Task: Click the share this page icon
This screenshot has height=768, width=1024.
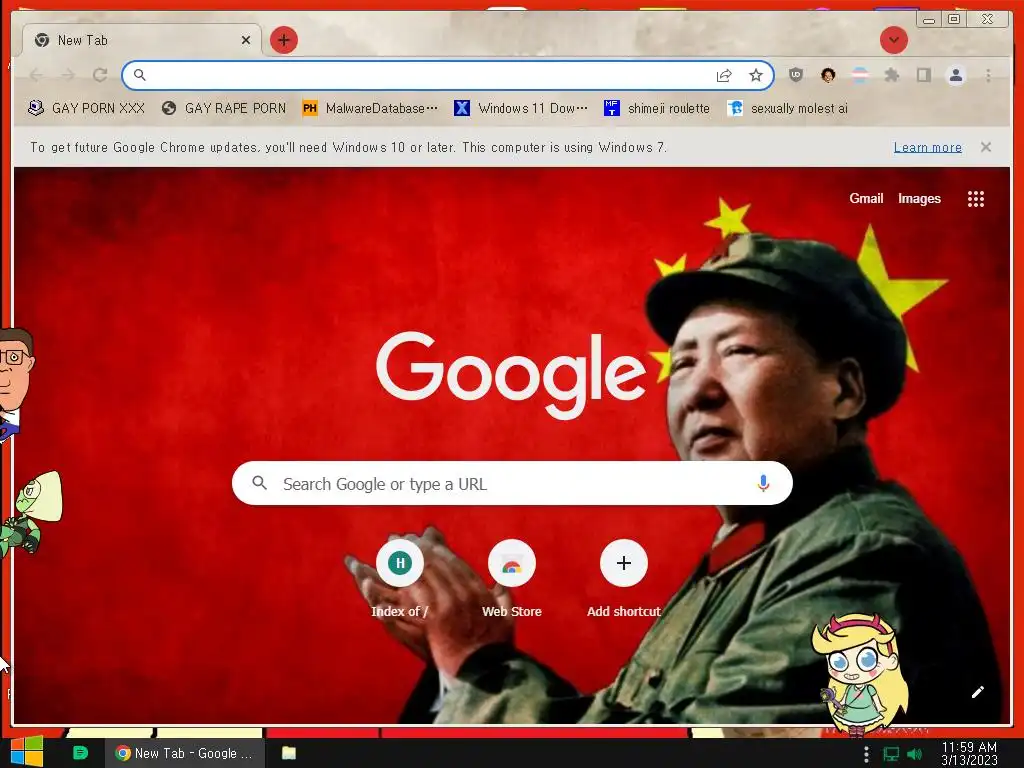Action: (724, 75)
